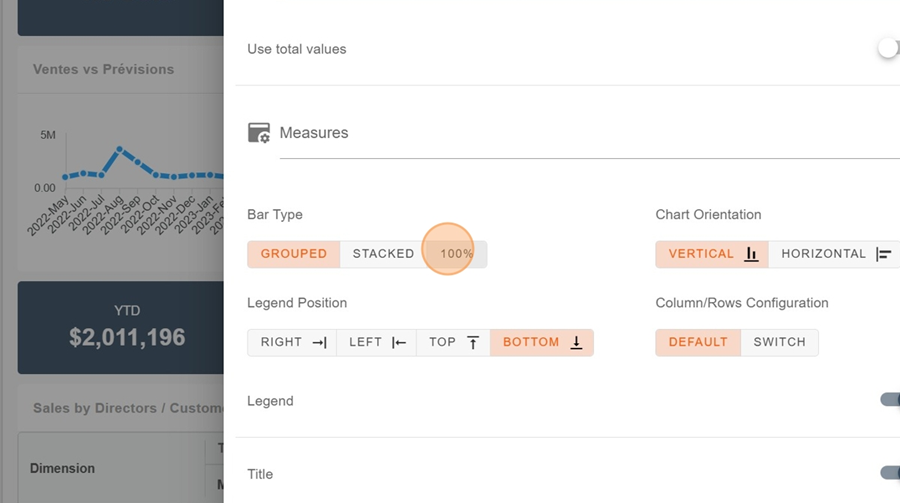Toggle the Use total values switch
This screenshot has height=503, width=900.
[x=887, y=49]
